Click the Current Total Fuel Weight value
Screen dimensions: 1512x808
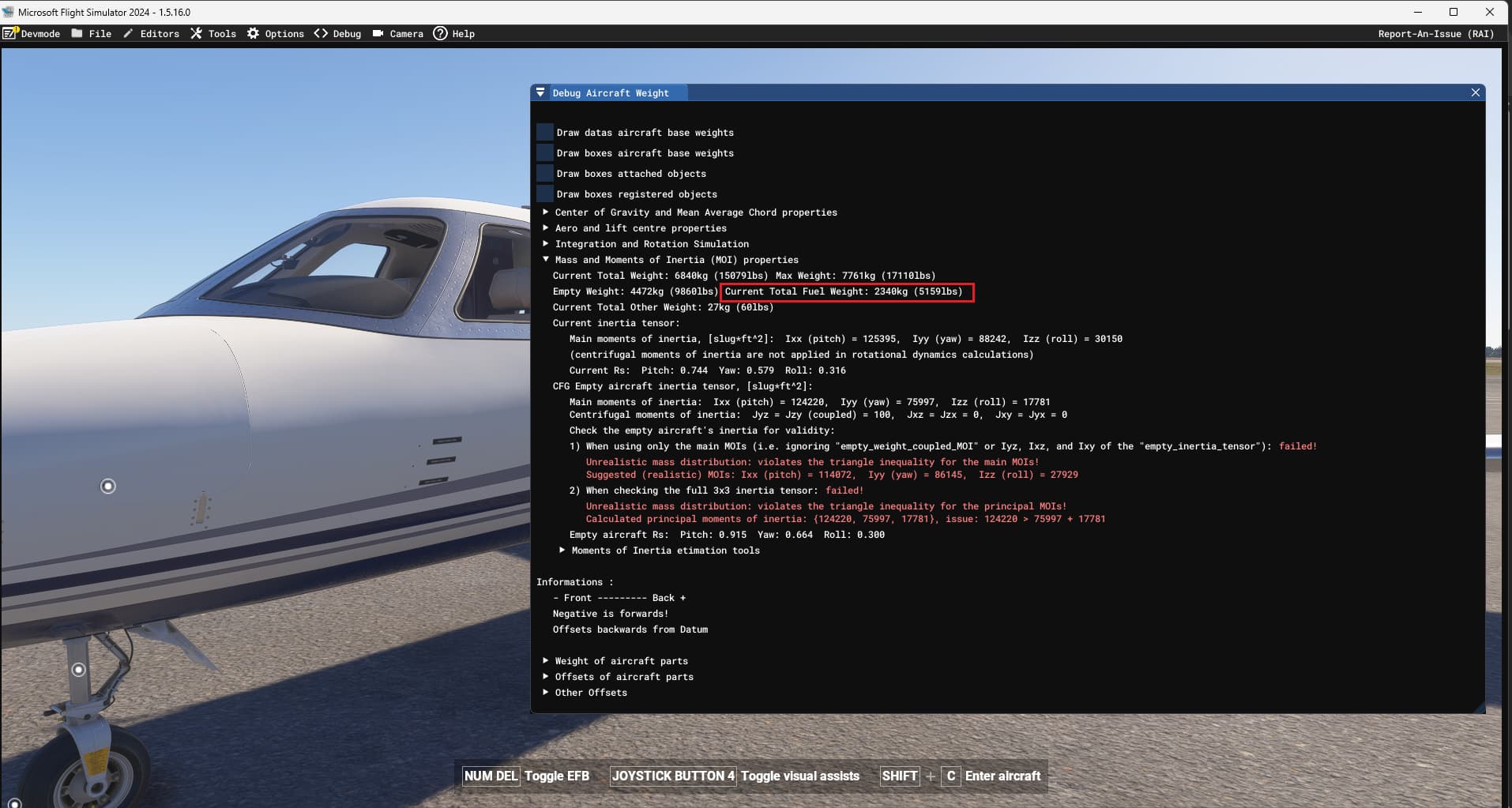pos(844,291)
